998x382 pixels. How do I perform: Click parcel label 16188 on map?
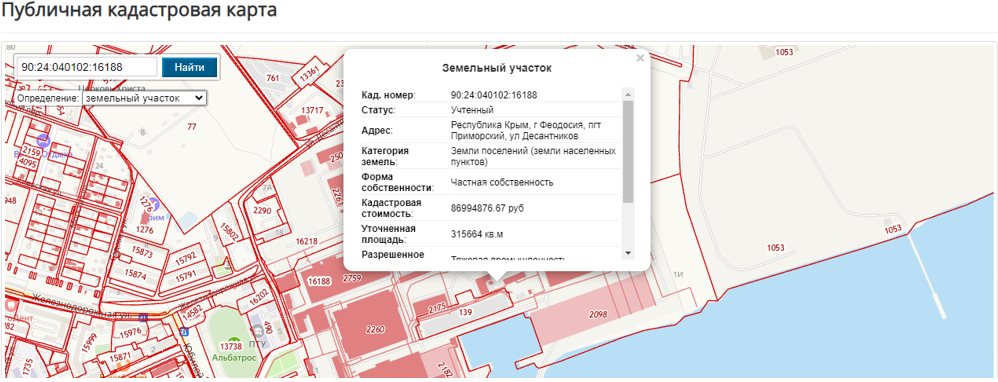(319, 280)
